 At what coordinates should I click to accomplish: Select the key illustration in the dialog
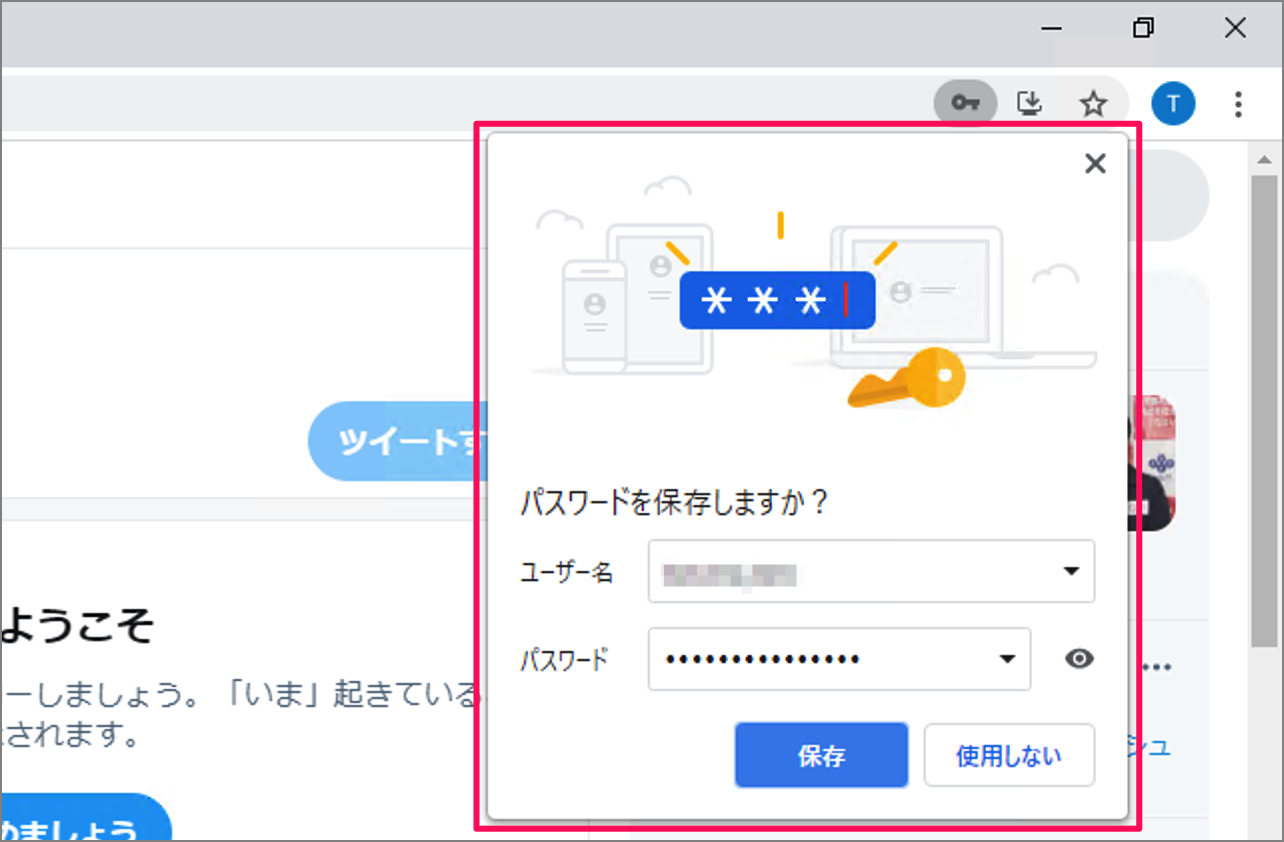point(906,378)
